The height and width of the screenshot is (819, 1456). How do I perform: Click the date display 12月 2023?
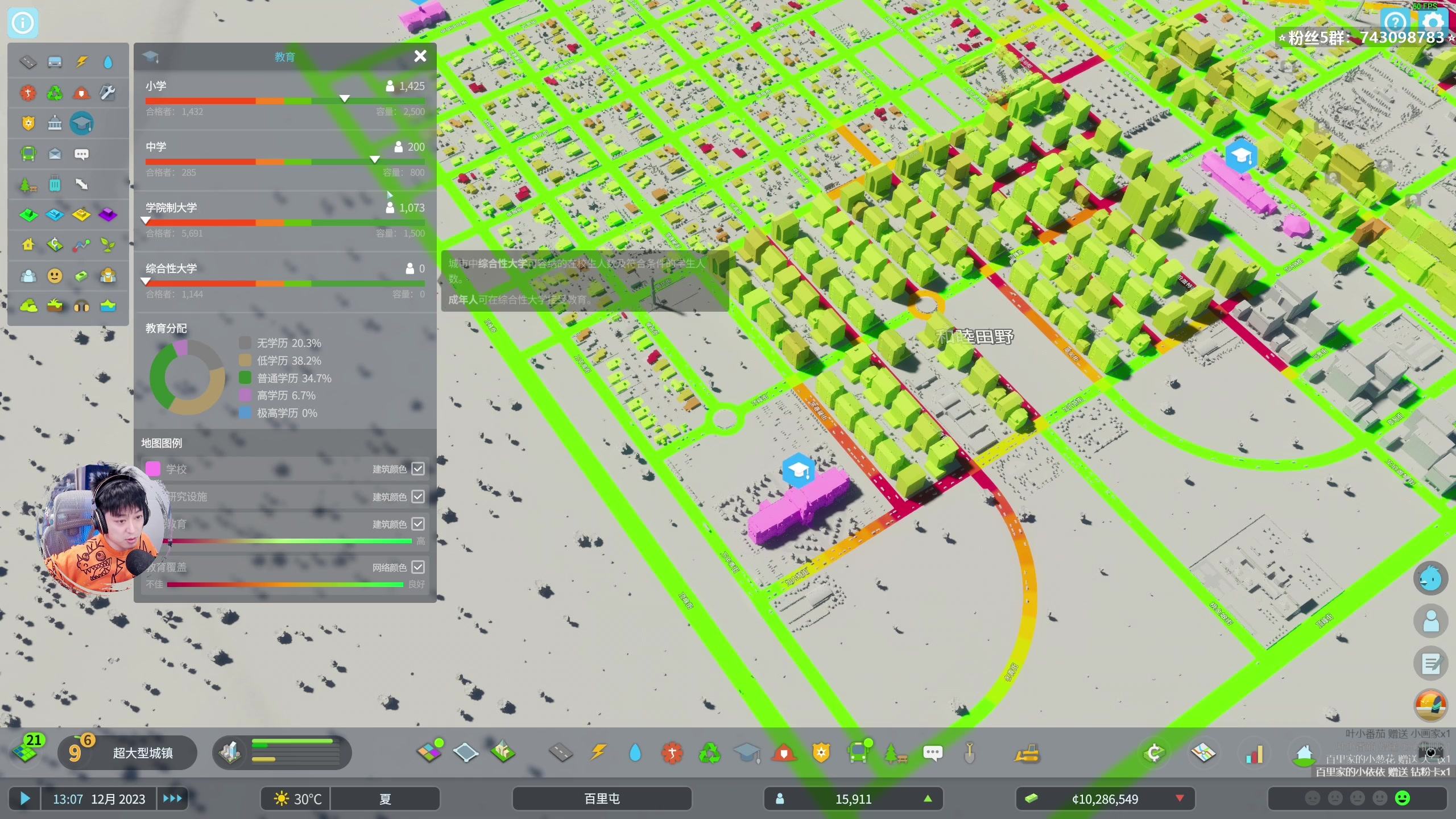pyautogui.click(x=118, y=799)
